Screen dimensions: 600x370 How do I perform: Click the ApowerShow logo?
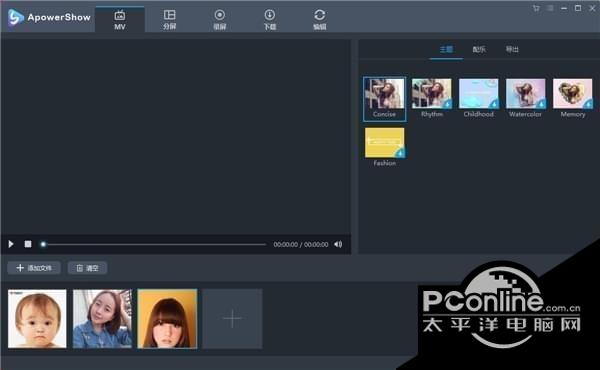tap(49, 18)
